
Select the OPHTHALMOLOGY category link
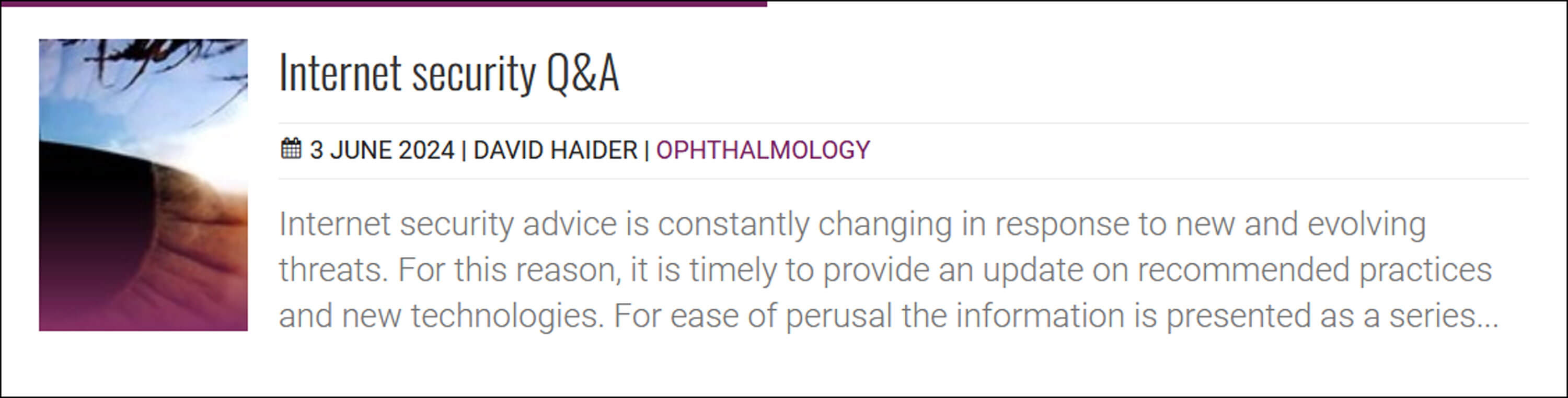tap(763, 150)
